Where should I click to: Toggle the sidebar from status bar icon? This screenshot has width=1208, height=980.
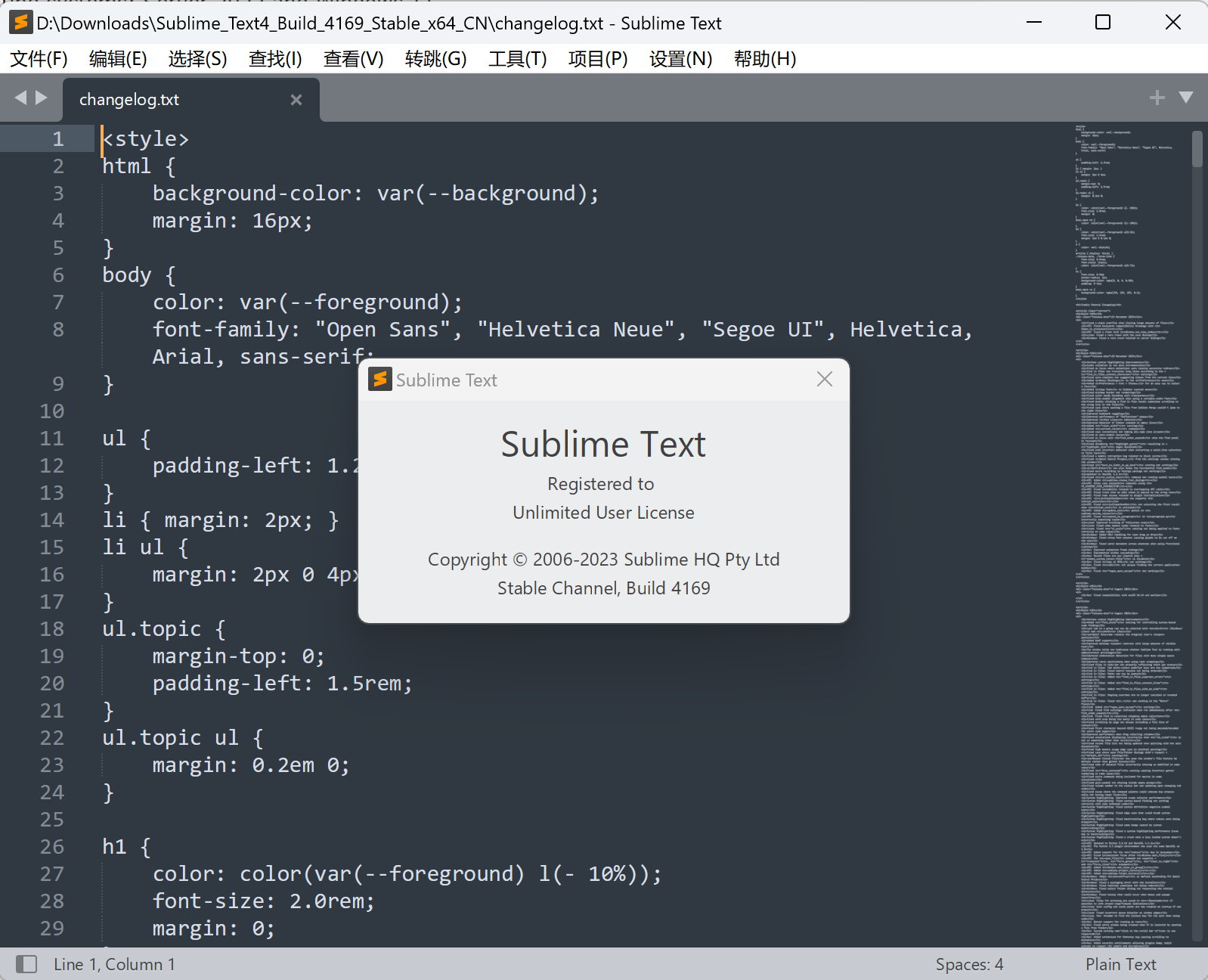[x=26, y=964]
